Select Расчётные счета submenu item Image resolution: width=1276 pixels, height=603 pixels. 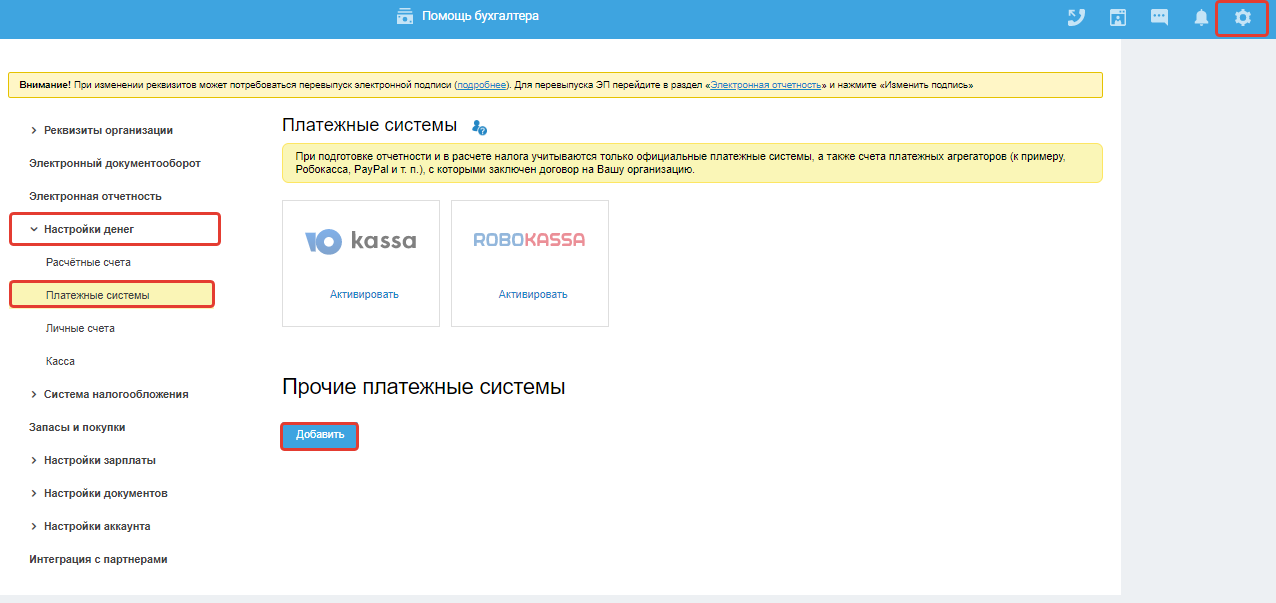click(x=88, y=262)
